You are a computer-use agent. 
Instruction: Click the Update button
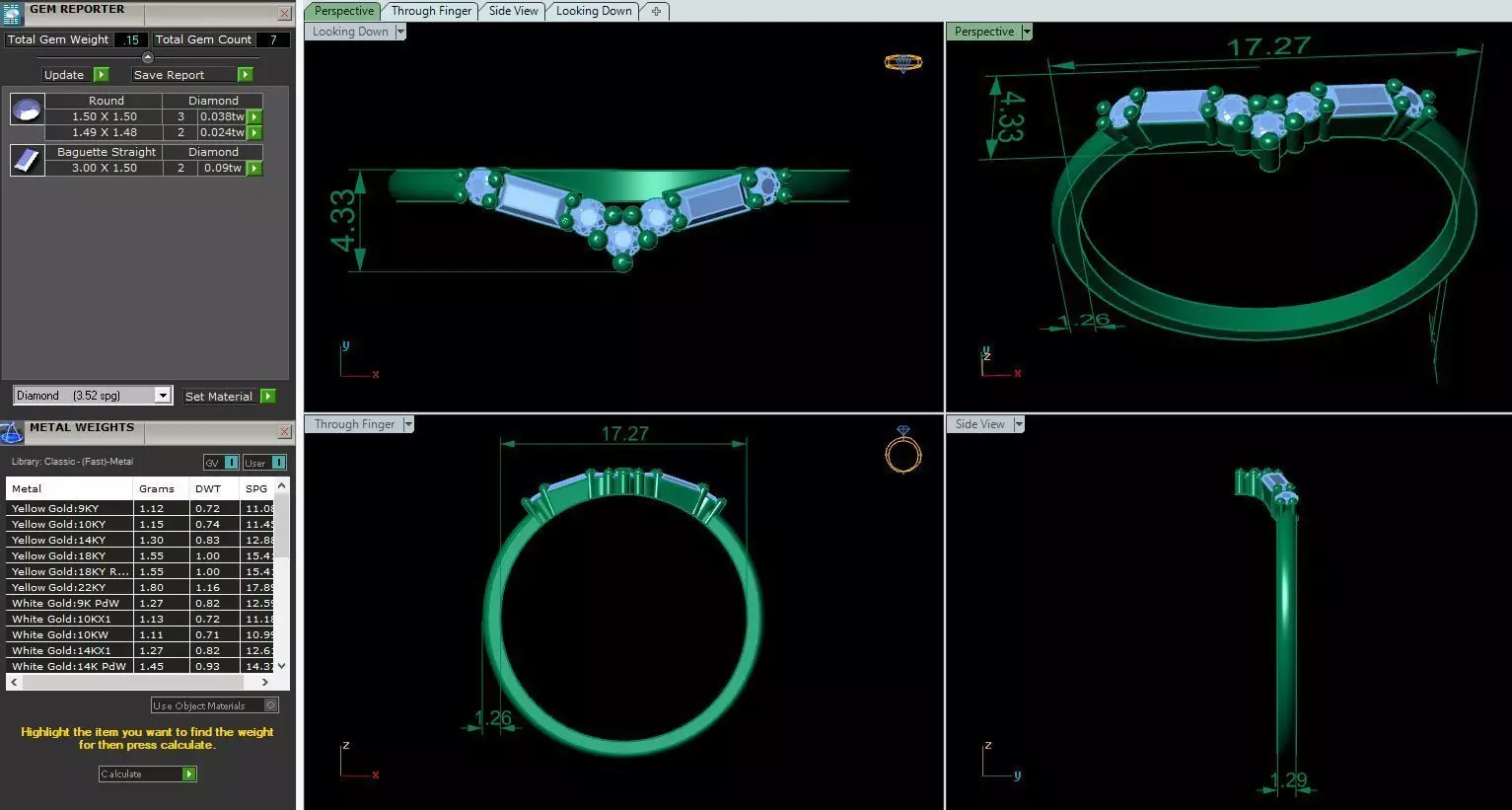point(64,75)
